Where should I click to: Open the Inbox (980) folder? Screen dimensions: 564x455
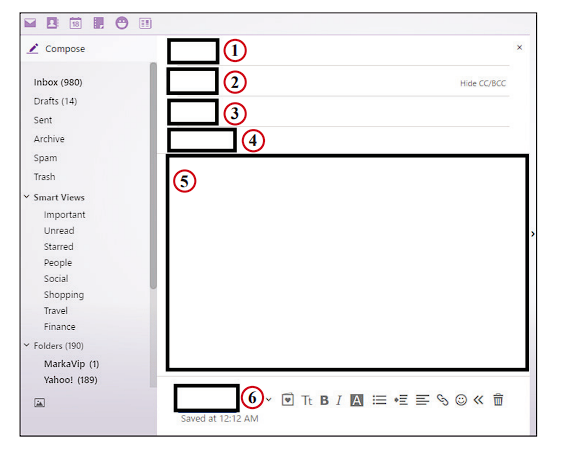coord(58,82)
